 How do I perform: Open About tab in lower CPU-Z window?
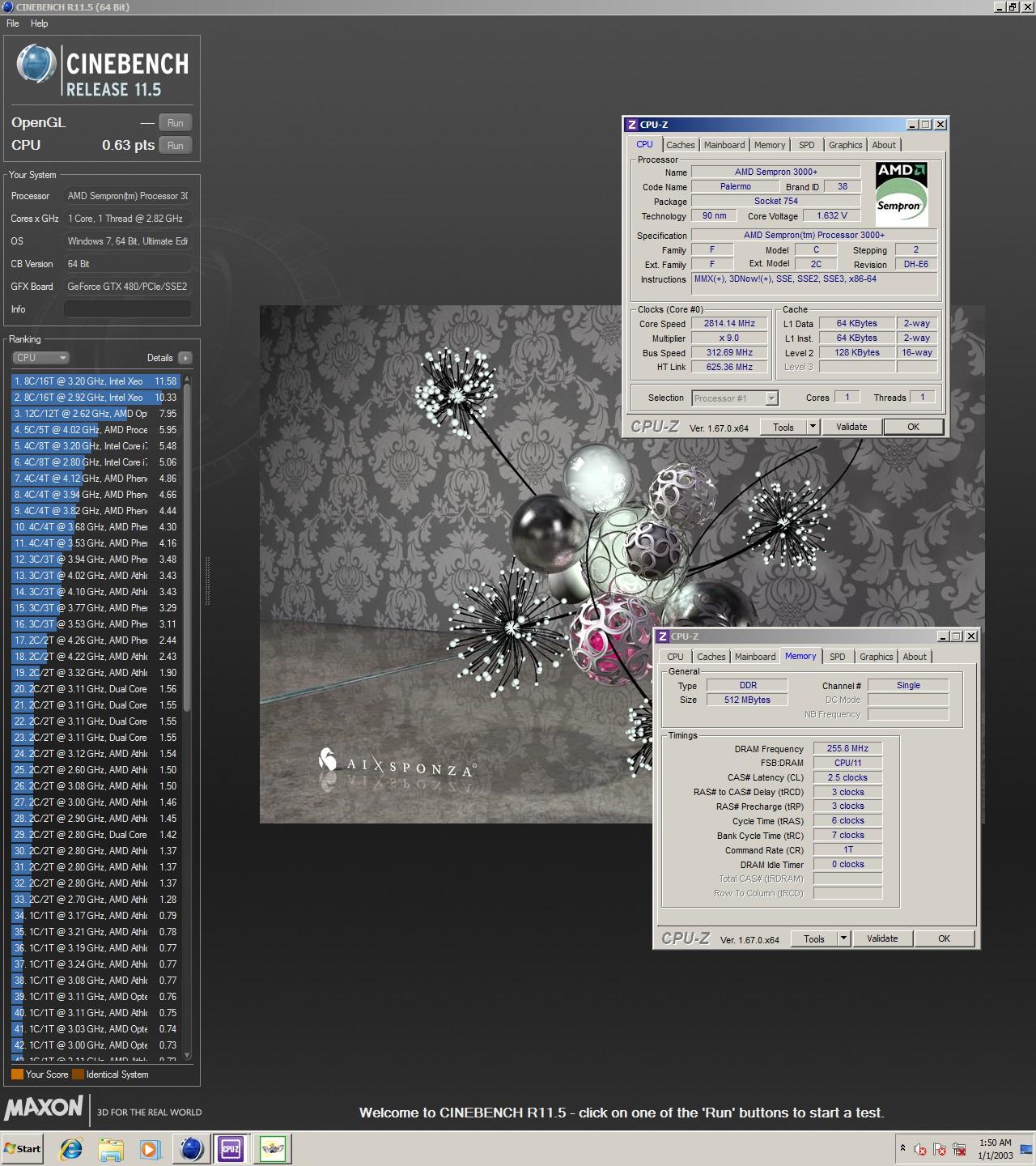pos(915,657)
